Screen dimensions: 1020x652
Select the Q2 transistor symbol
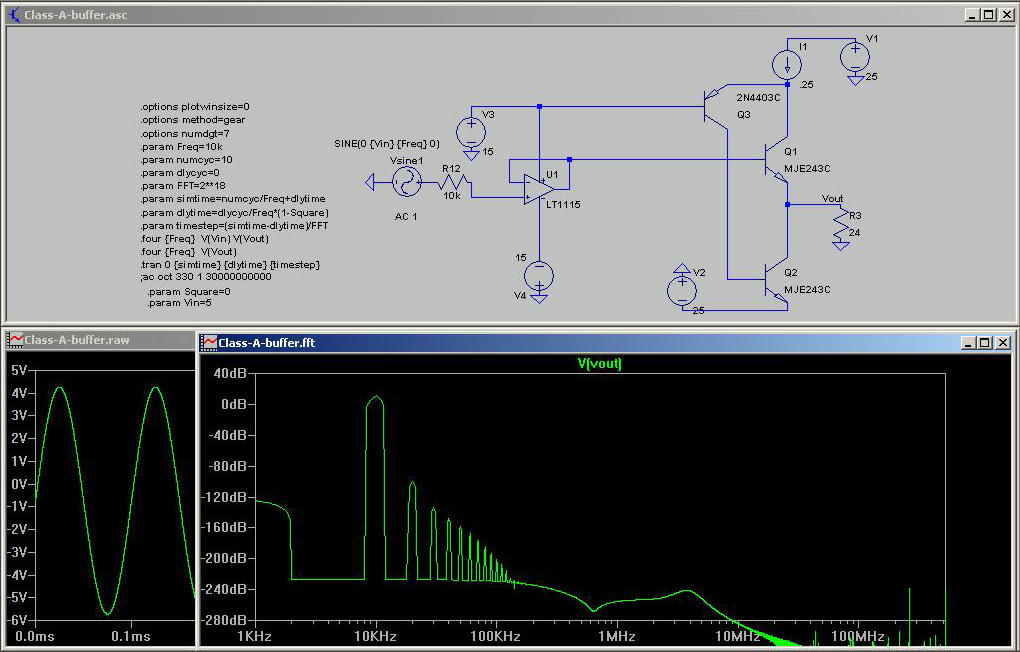[777, 280]
